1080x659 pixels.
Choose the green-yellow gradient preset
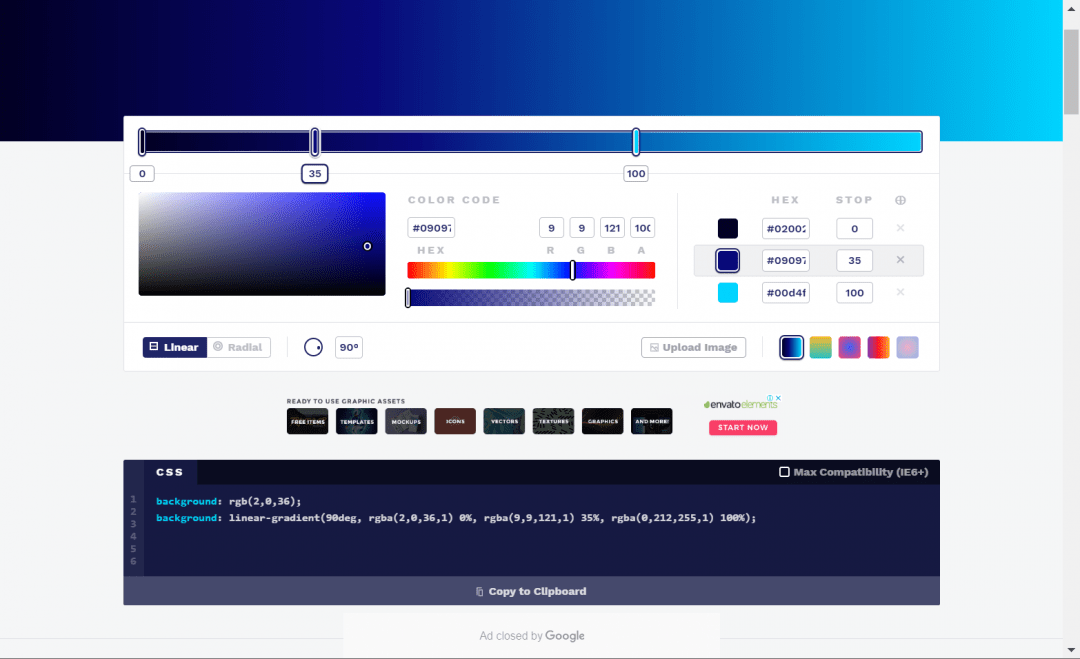tap(820, 347)
